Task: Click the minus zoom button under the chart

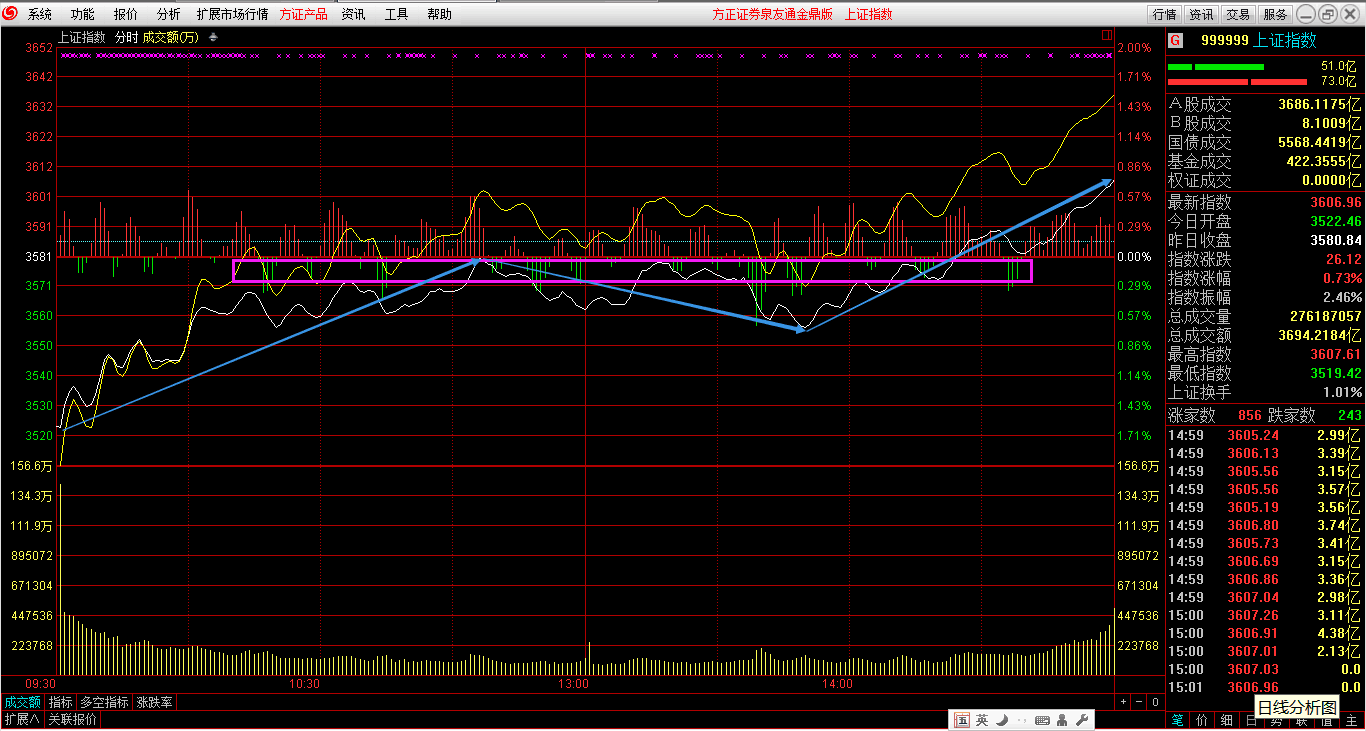Action: [1139, 702]
